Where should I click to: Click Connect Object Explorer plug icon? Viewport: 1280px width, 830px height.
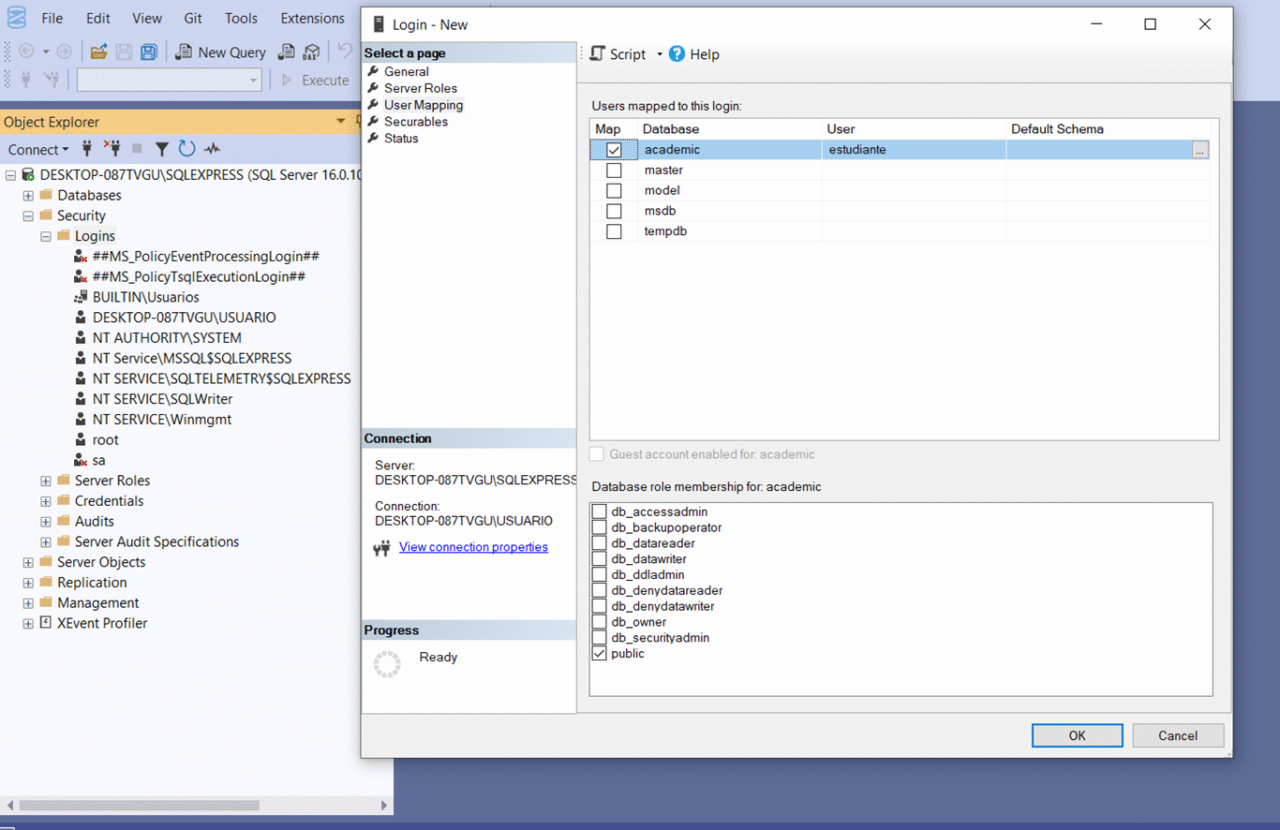(88, 149)
